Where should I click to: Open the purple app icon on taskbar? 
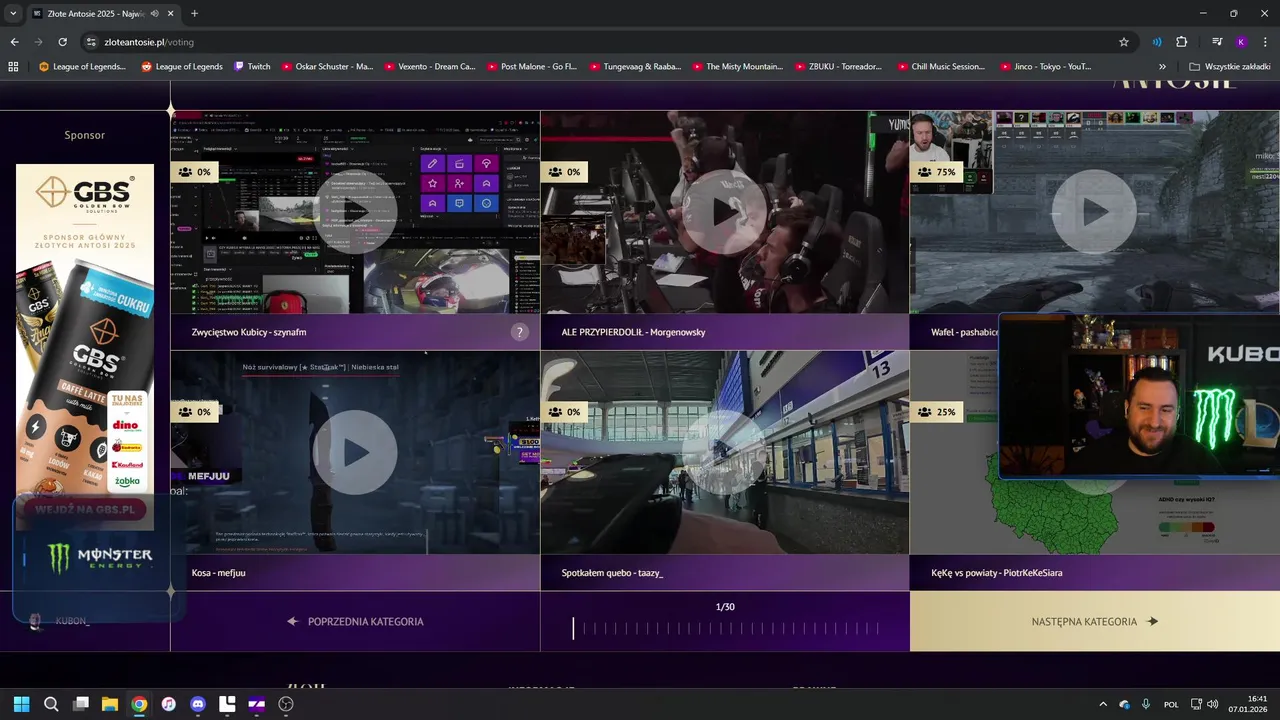(x=257, y=704)
